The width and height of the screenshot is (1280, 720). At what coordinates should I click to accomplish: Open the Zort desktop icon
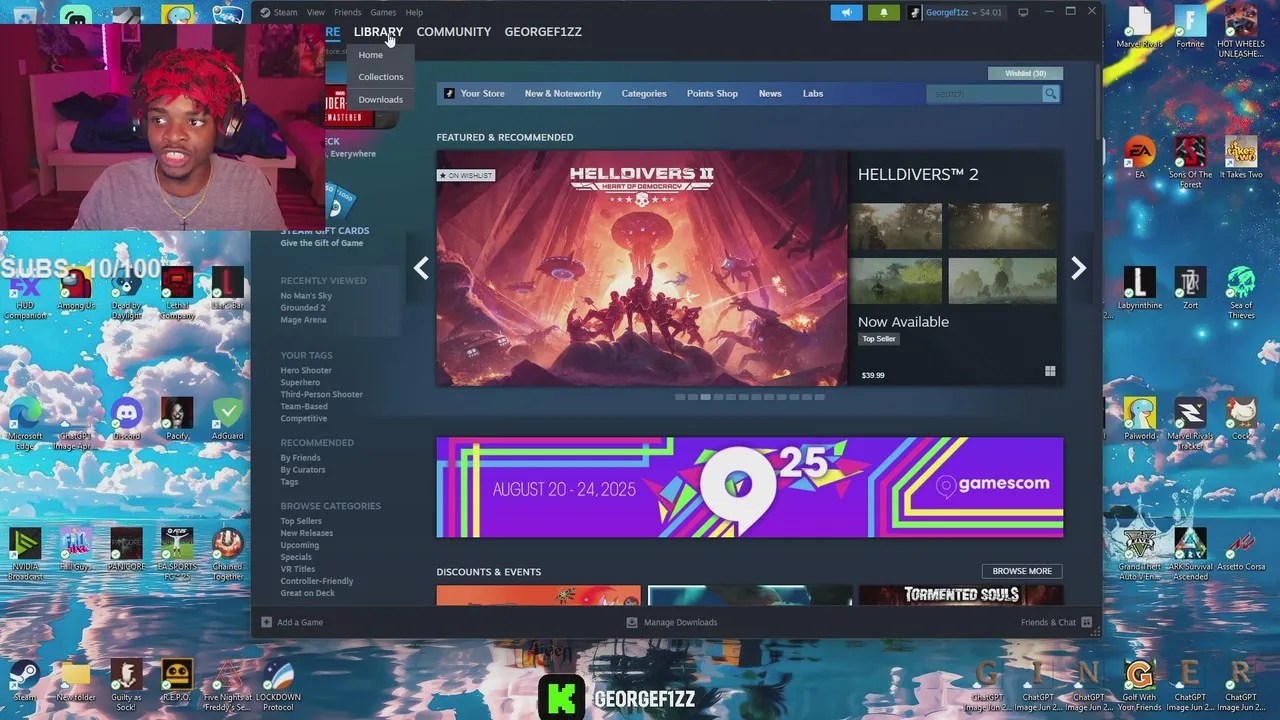pos(1190,288)
